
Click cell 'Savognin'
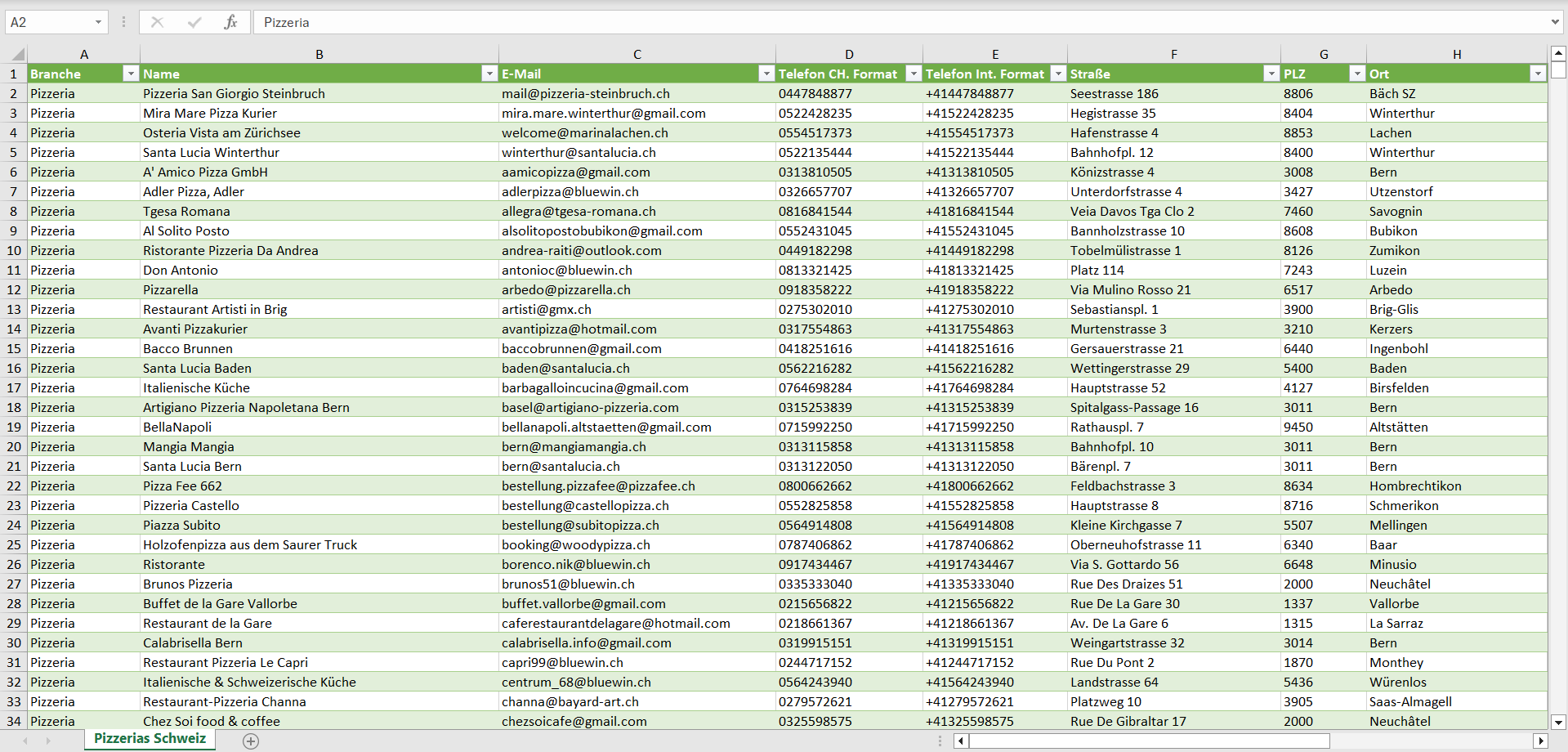1457,211
